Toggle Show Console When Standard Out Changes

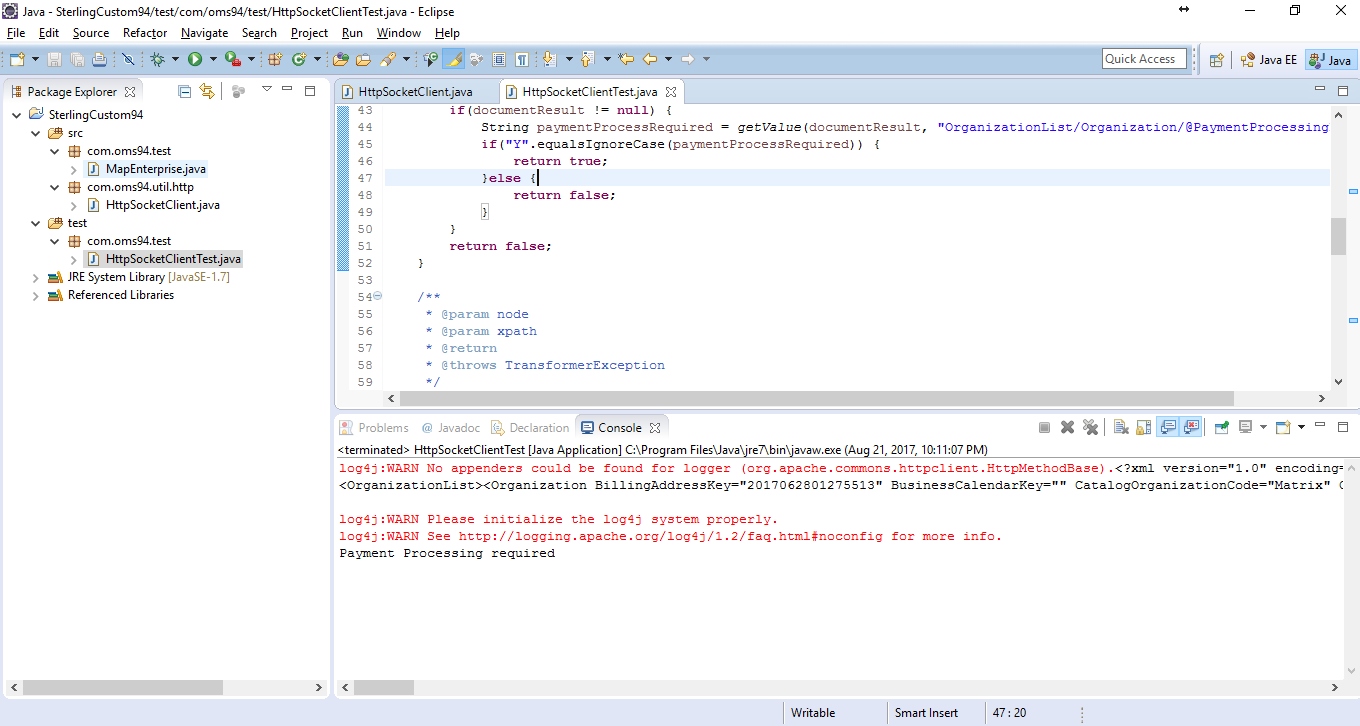coord(1166,426)
